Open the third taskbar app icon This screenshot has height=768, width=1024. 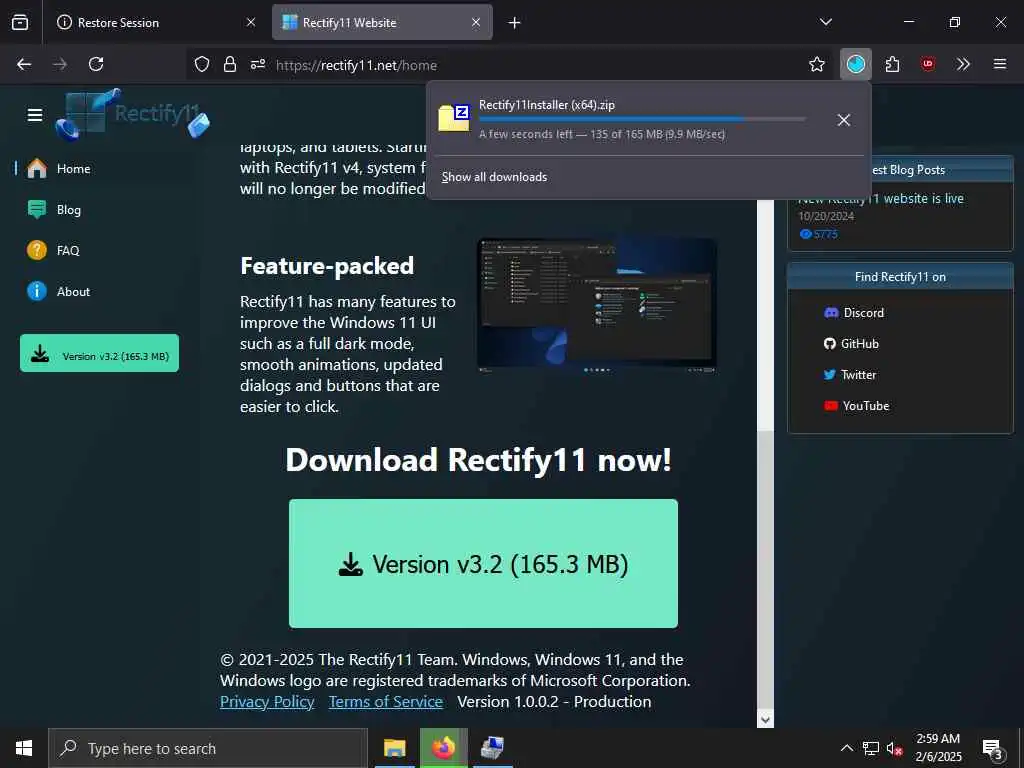click(492, 748)
